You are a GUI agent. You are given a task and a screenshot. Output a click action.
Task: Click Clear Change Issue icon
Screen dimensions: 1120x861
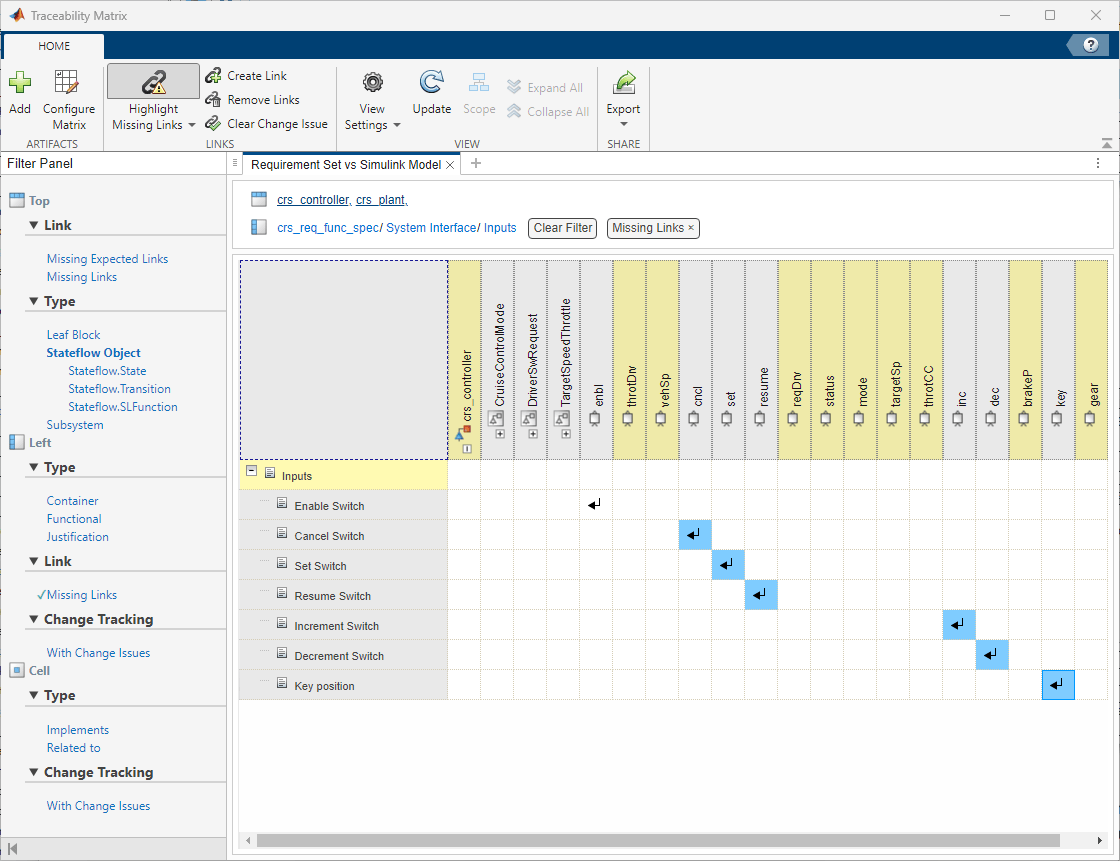click(x=213, y=124)
